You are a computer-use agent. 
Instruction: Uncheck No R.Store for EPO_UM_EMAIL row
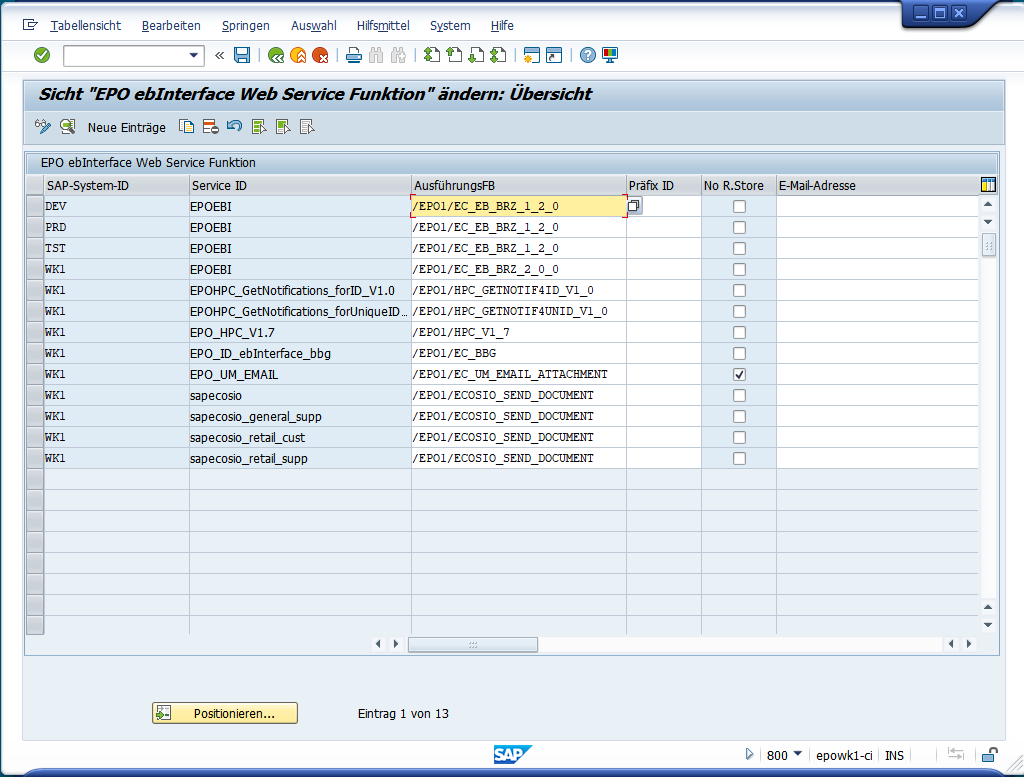(739, 374)
